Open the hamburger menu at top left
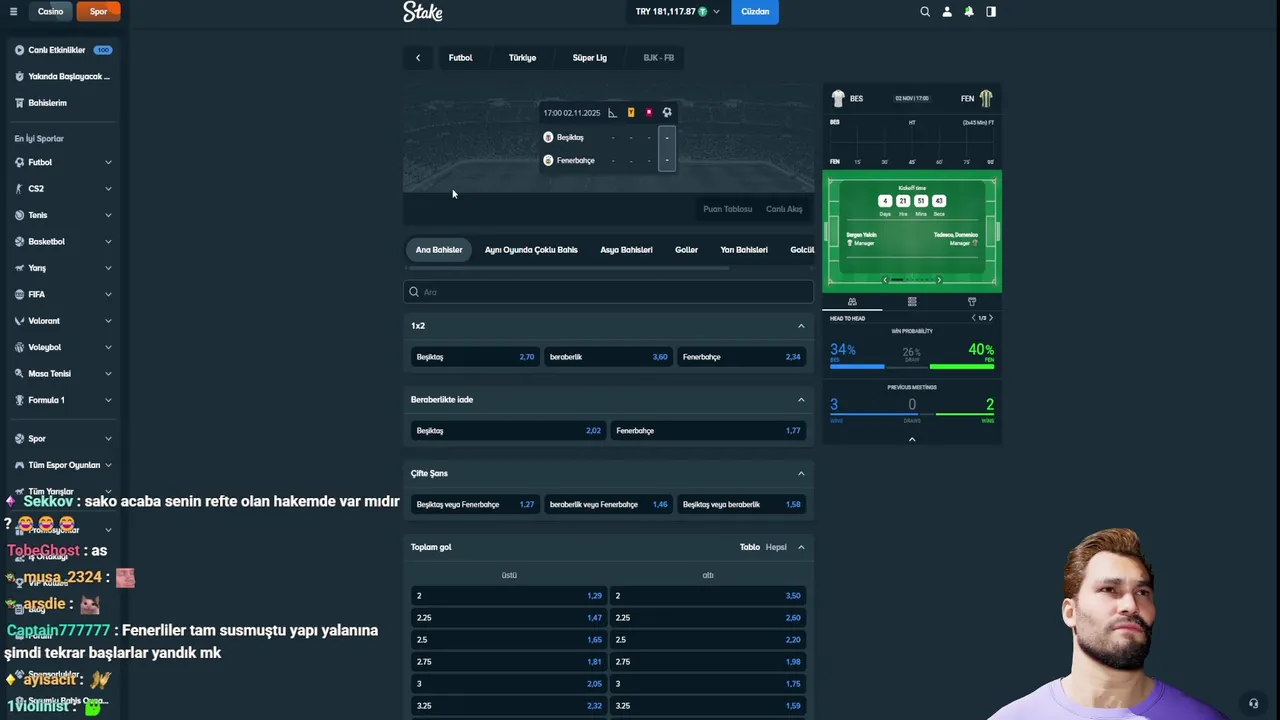Screen dimensions: 1280x720 click(13, 12)
